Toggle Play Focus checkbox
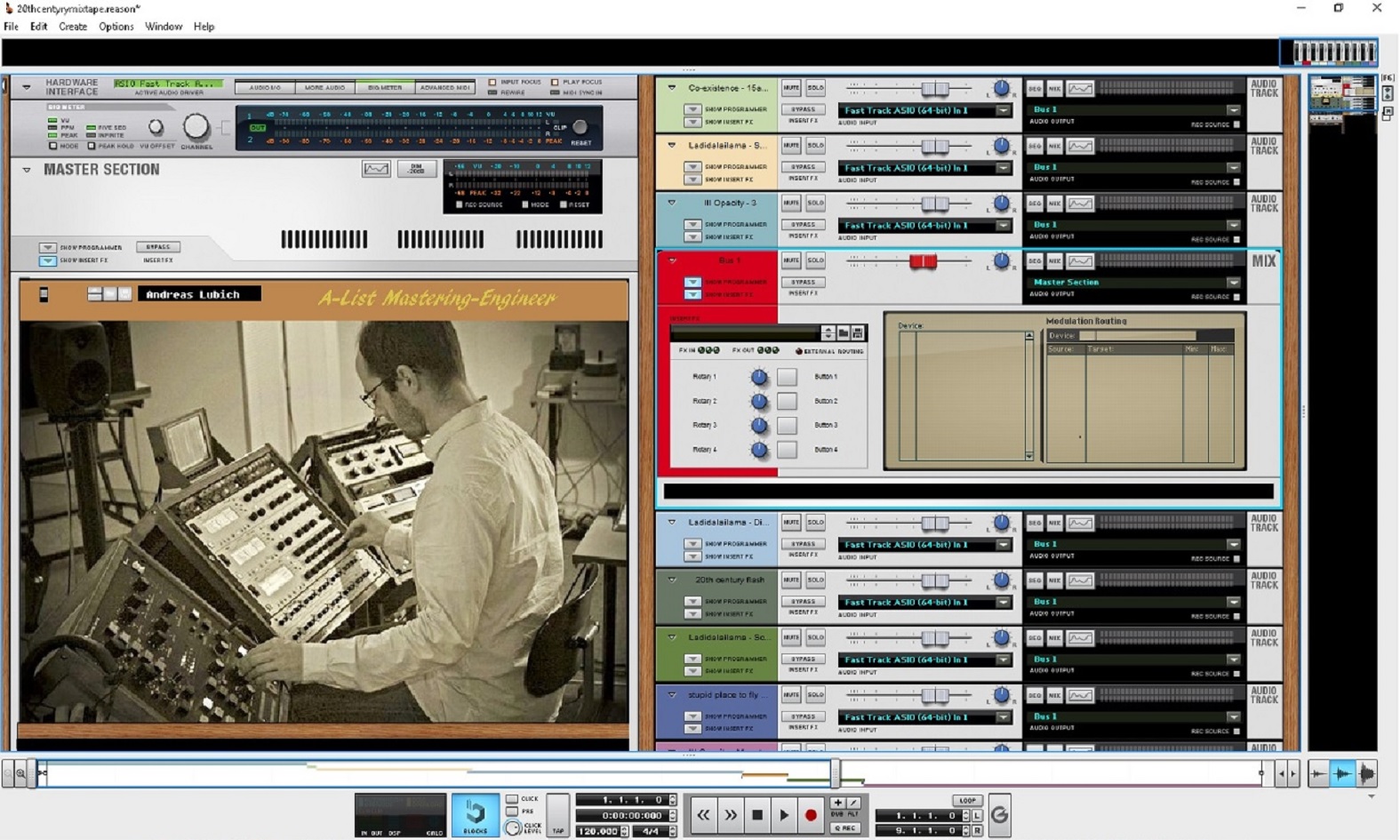This screenshot has height=840, width=1400. click(555, 82)
